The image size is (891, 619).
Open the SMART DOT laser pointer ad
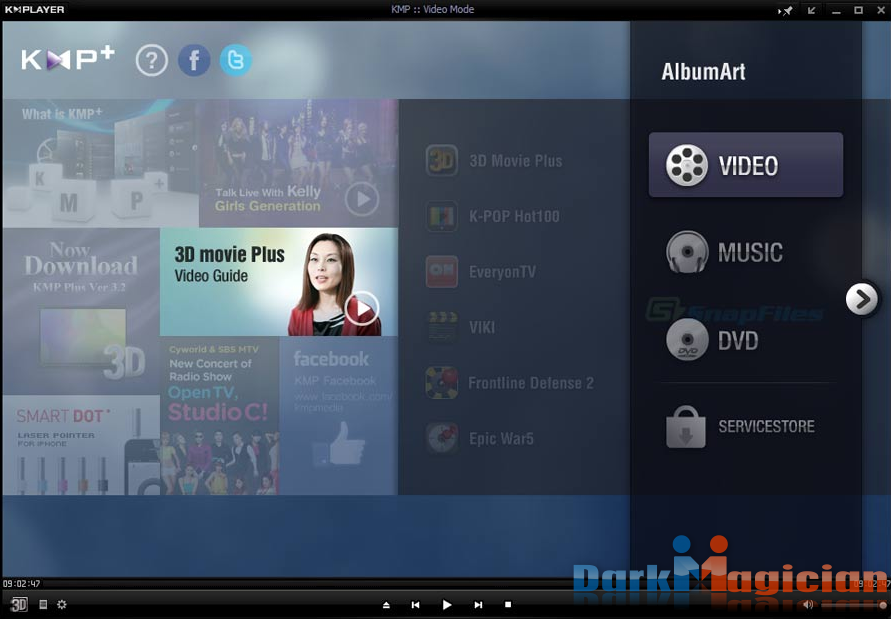pyautogui.click(x=81, y=445)
